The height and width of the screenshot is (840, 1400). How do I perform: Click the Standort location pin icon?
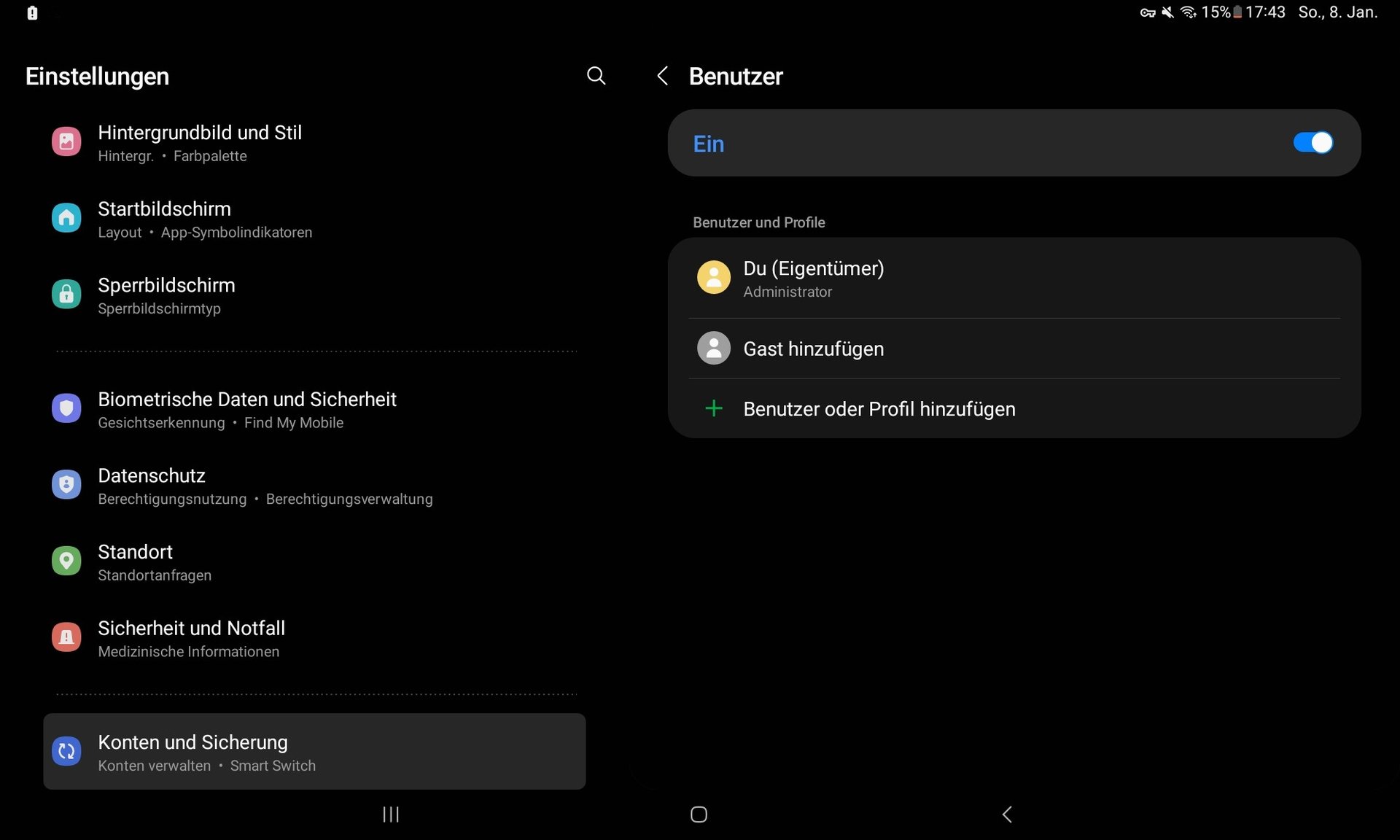[x=66, y=561]
